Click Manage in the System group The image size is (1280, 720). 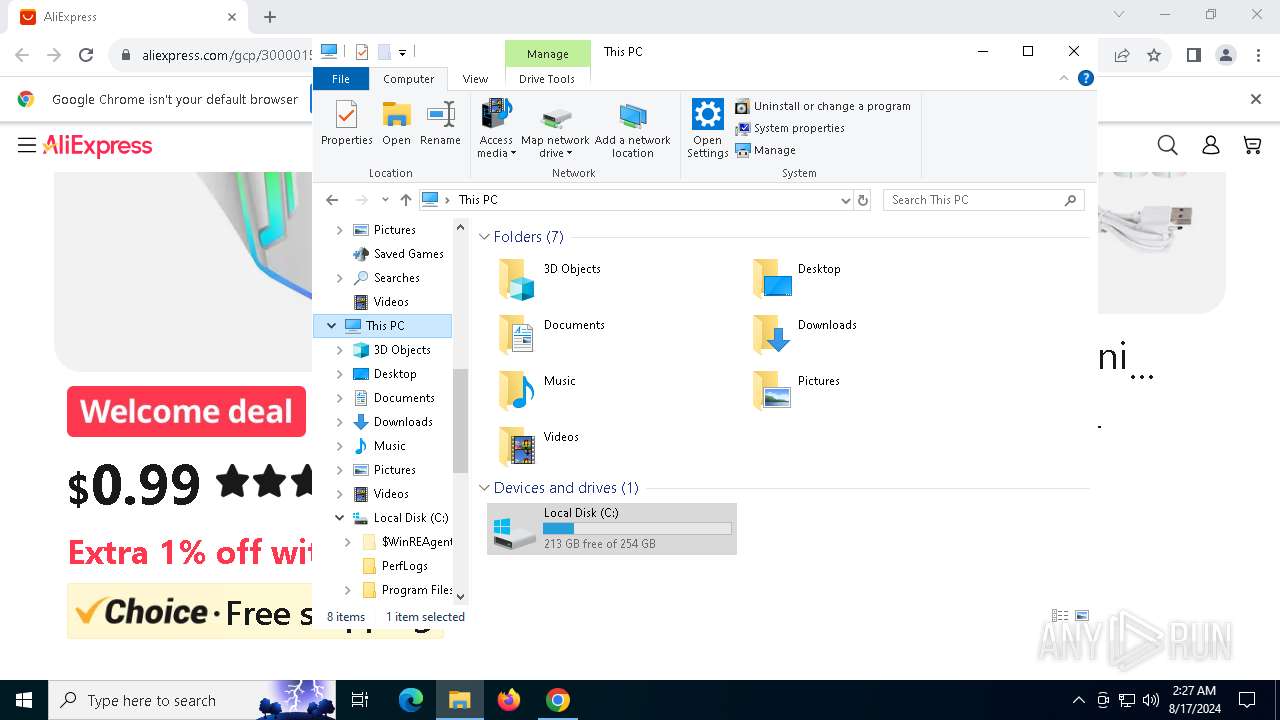766,150
